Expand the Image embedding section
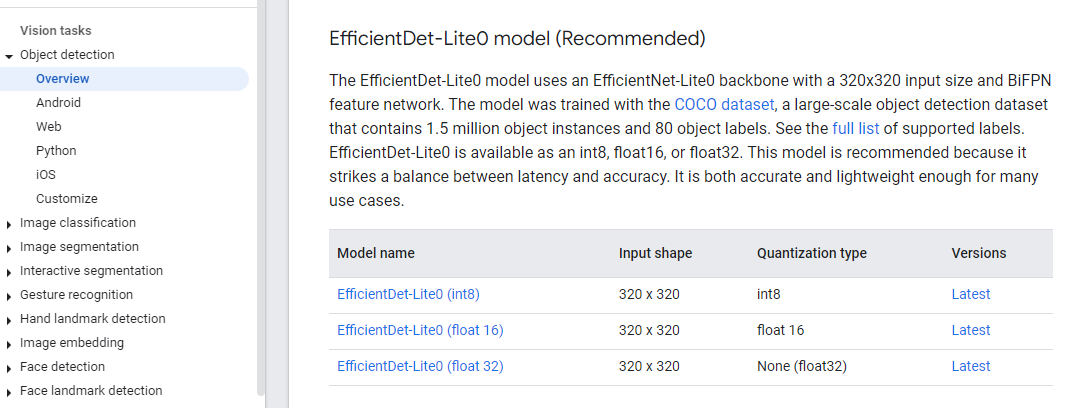 click(9, 344)
